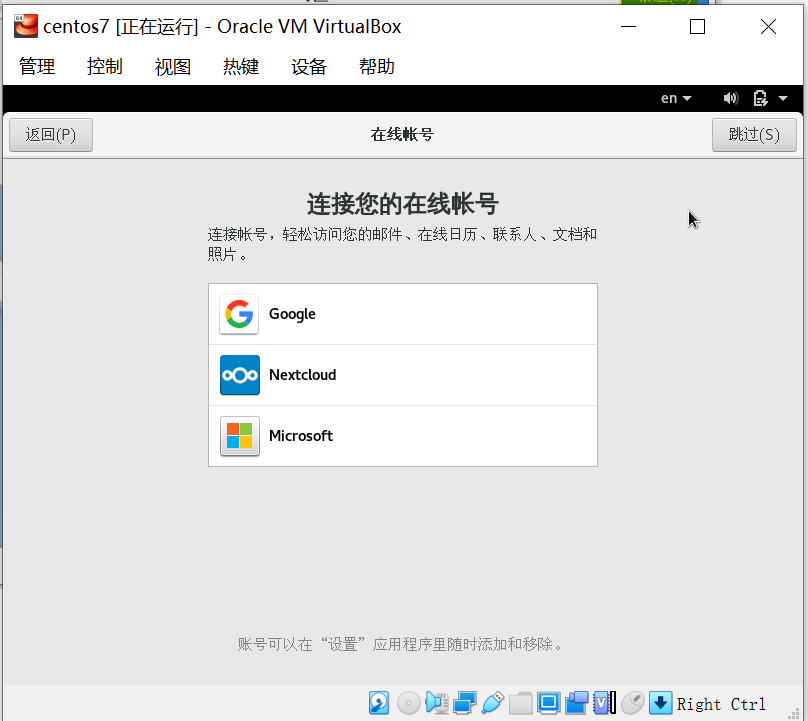Click the hard disk activity icon
808x721 pixels.
[x=379, y=703]
